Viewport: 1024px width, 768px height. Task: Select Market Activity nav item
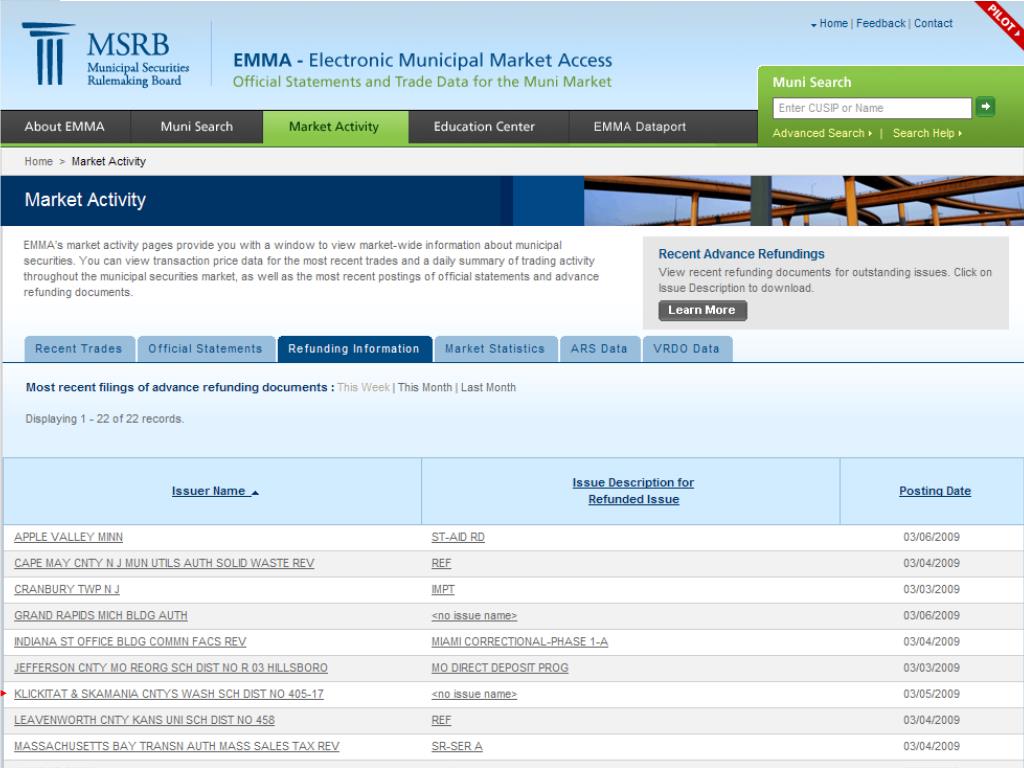tap(335, 127)
